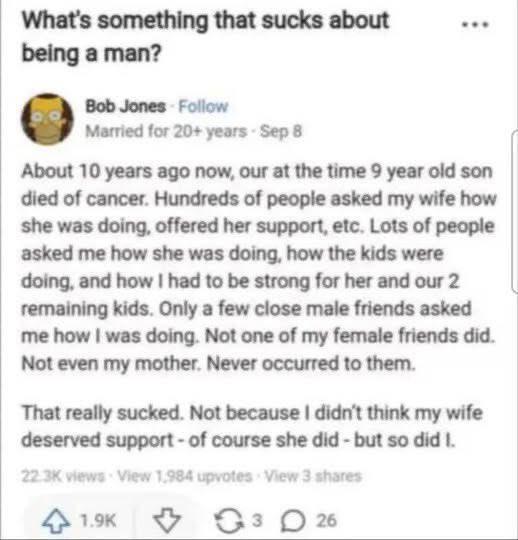Image resolution: width=518 pixels, height=540 pixels.
Task: Click the upvote arrow icon
Action: click(56, 520)
